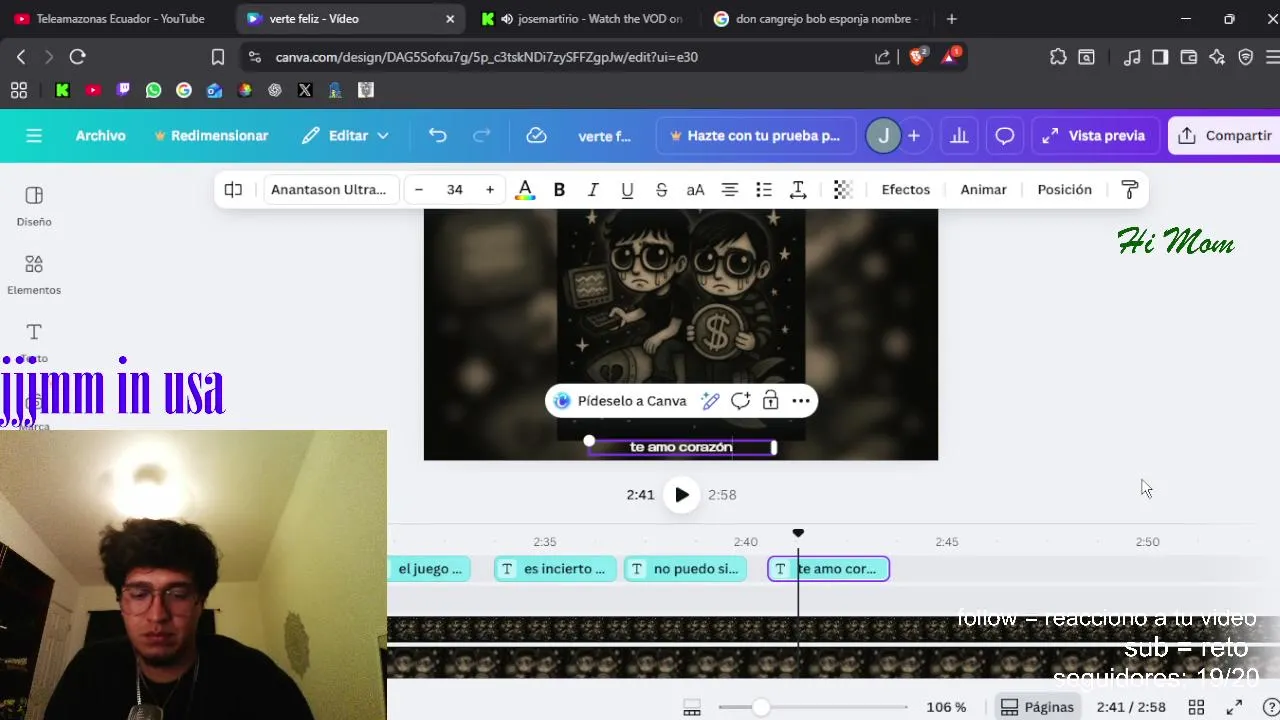Open the comments speech bubble icon
Screen dimensions: 1280x720
1005,135
